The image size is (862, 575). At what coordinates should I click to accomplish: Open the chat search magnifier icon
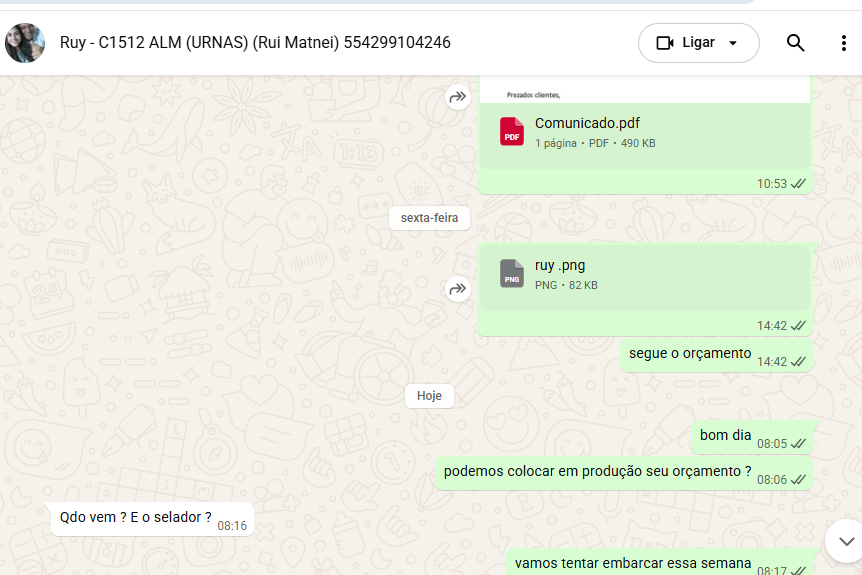click(795, 43)
